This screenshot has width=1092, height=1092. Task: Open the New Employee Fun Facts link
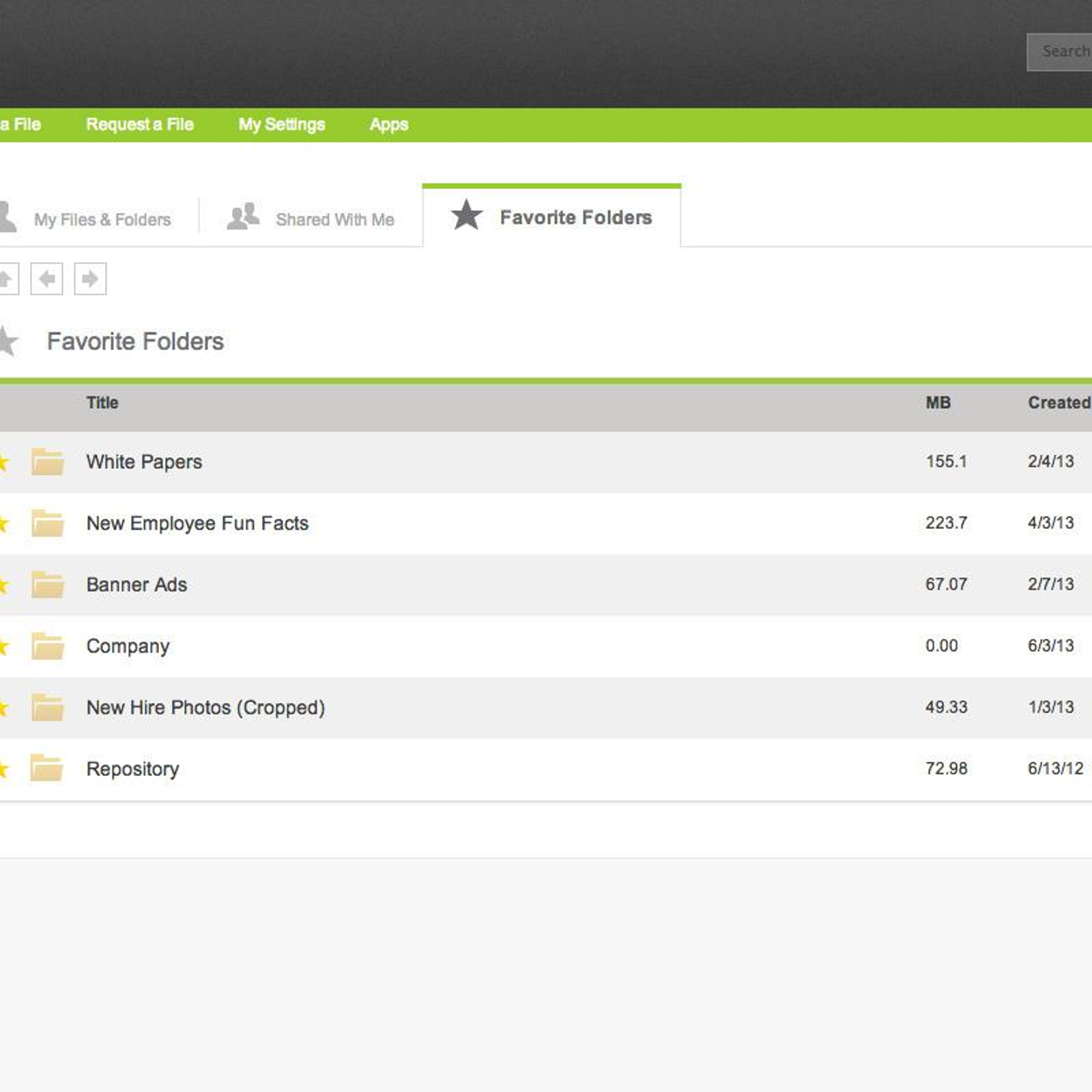point(197,523)
